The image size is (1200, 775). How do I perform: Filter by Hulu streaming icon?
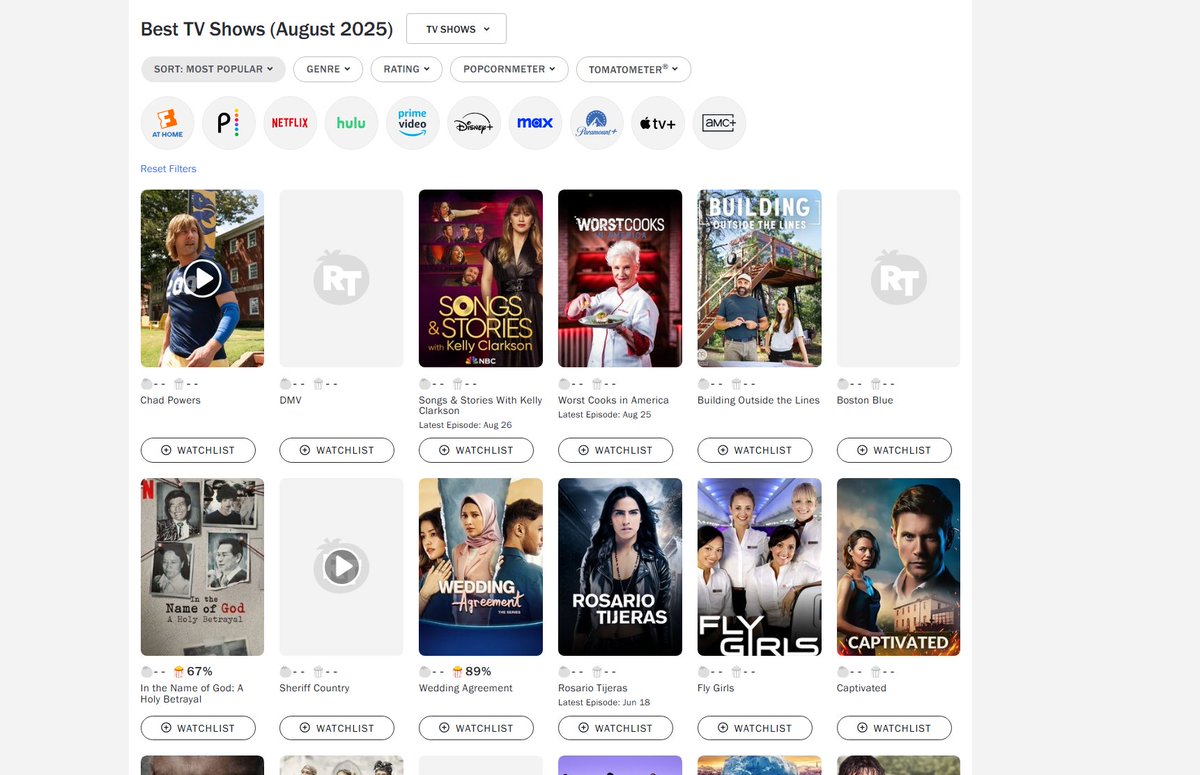[351, 123]
